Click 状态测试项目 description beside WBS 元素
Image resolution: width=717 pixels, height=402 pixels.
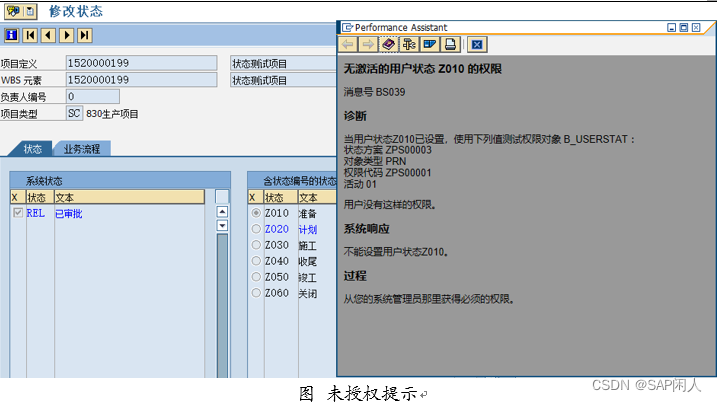pyautogui.click(x=284, y=80)
